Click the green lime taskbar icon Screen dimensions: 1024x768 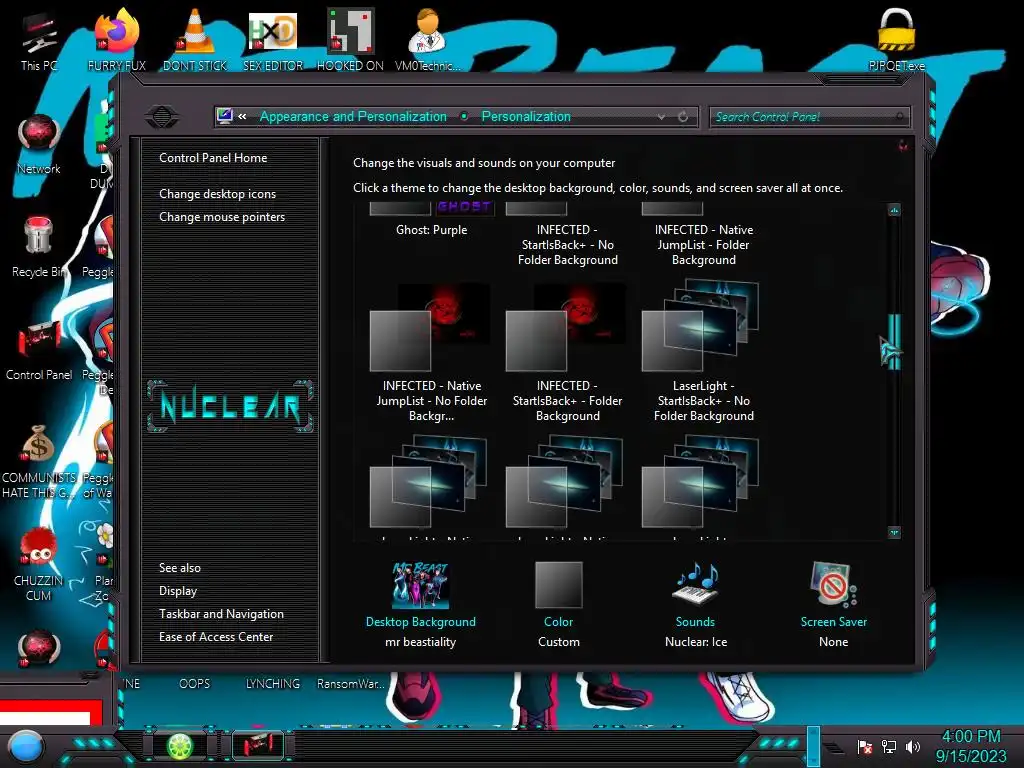coord(180,746)
